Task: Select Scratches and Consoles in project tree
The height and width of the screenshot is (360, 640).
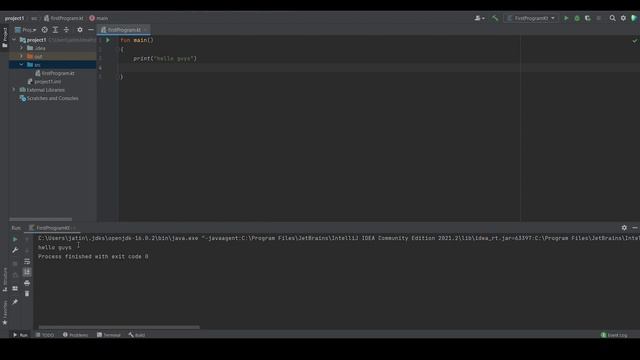Action: click(49, 98)
